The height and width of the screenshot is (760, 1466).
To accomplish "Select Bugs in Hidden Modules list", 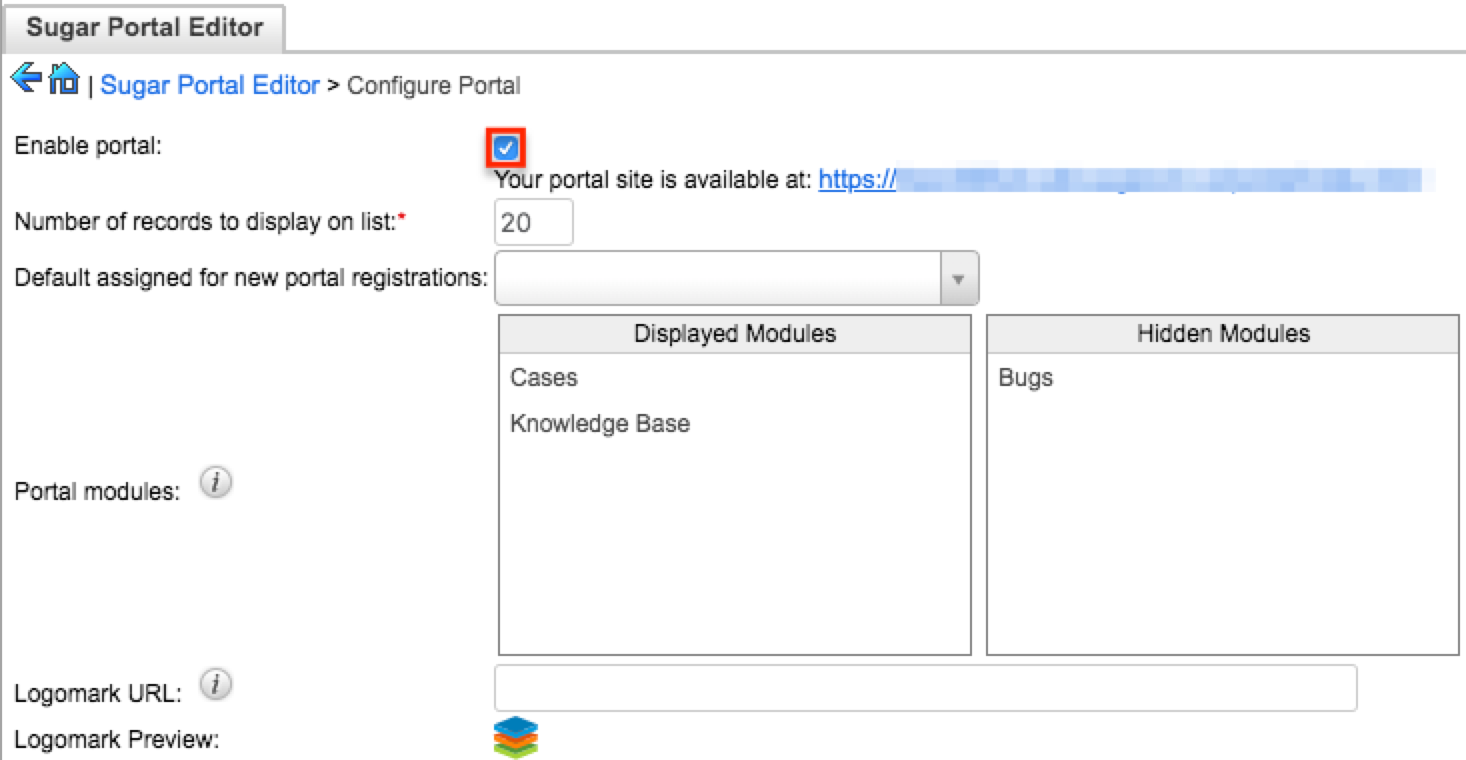I will click(x=1025, y=378).
